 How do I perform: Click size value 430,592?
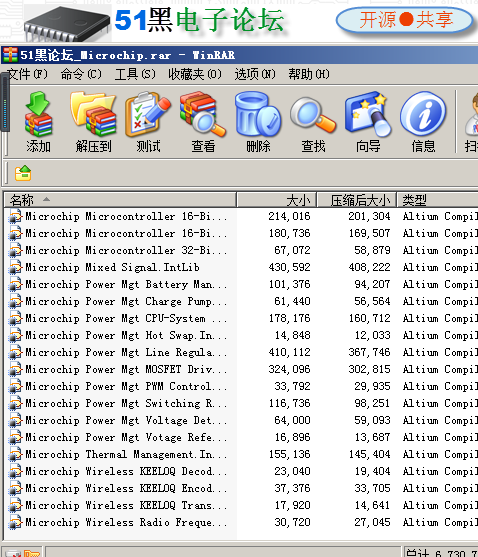(289, 267)
